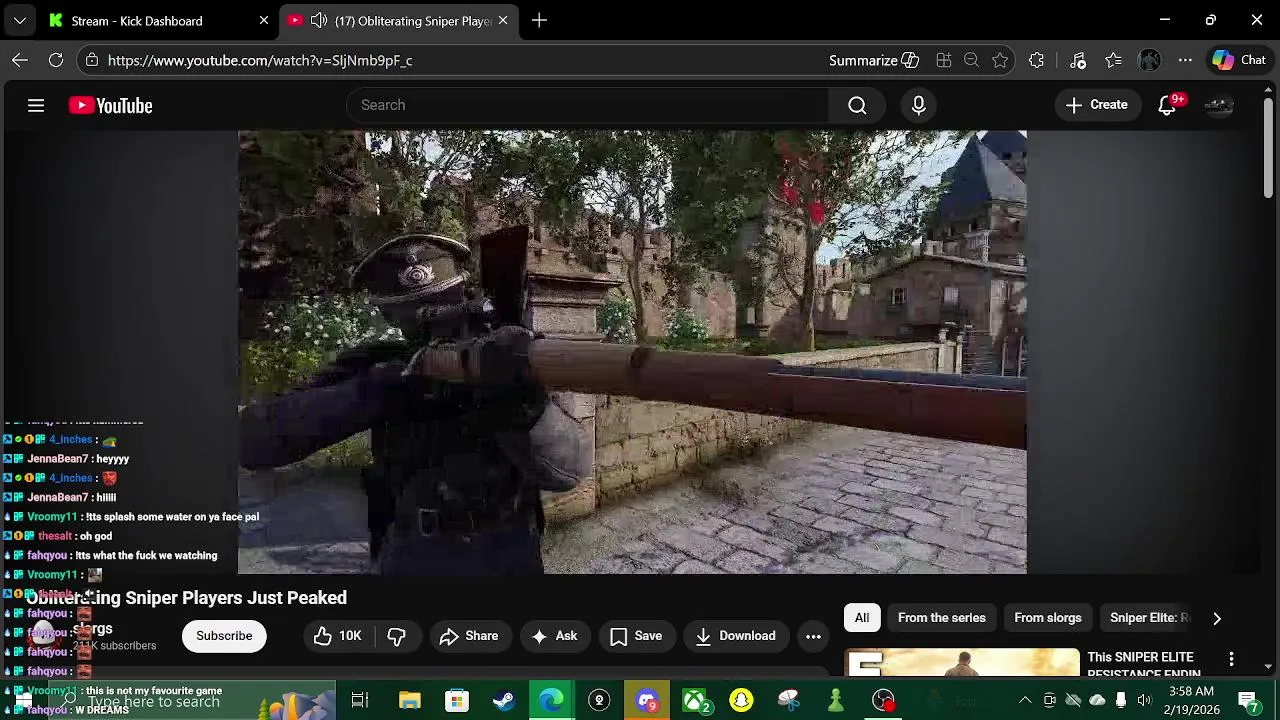Download the video
The height and width of the screenshot is (720, 1280).
click(735, 636)
